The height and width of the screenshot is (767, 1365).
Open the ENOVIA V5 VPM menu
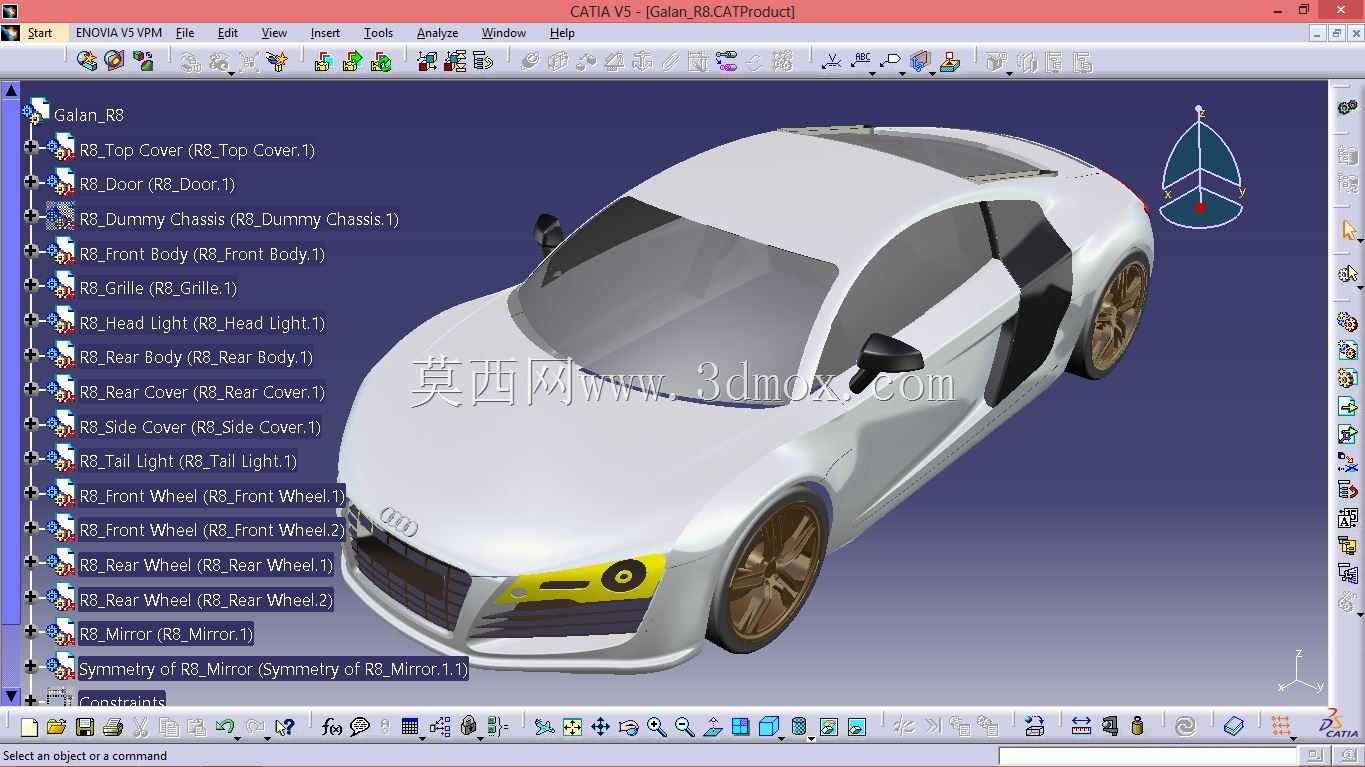coord(119,33)
